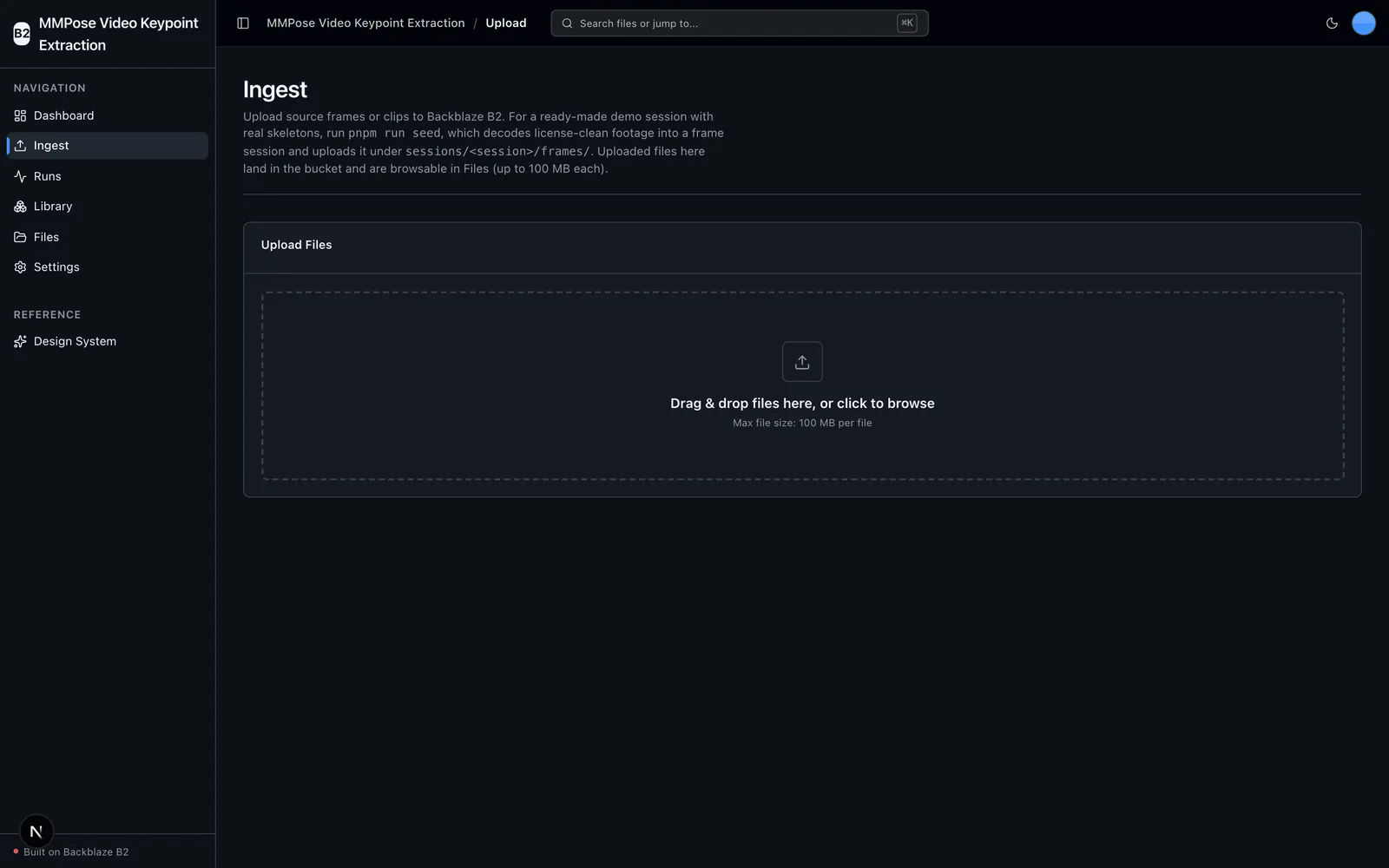The image size is (1389, 868).
Task: Focus the Search files or jump to field
Action: (740, 23)
